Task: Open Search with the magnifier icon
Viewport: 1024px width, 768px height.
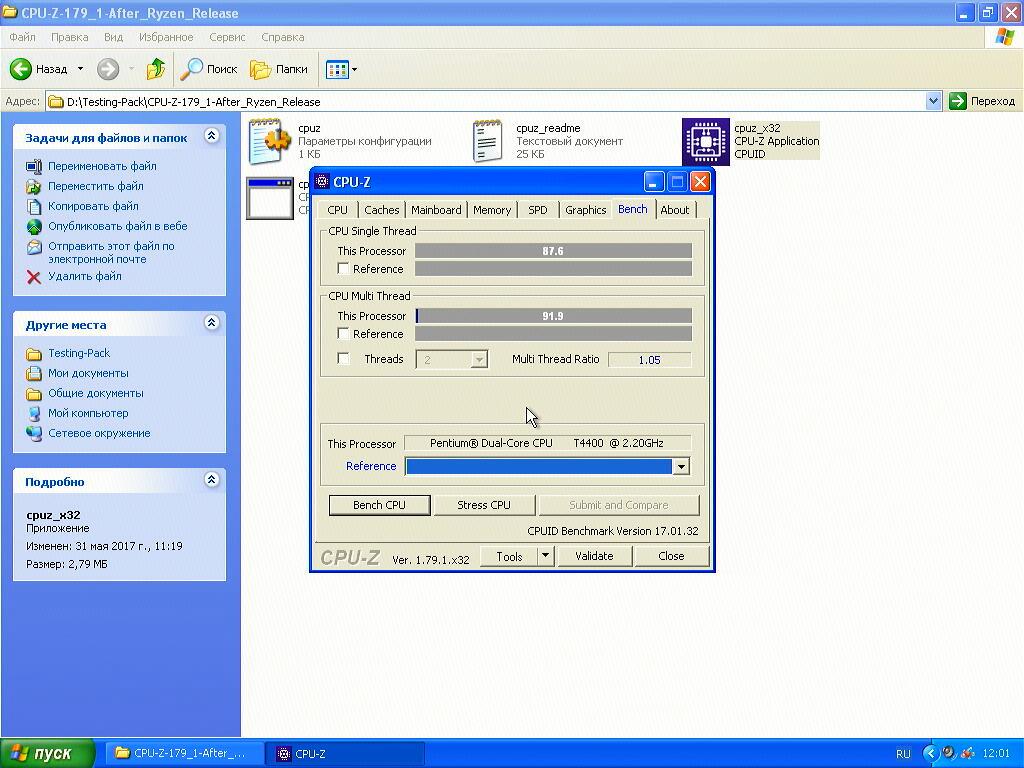Action: pyautogui.click(x=191, y=69)
